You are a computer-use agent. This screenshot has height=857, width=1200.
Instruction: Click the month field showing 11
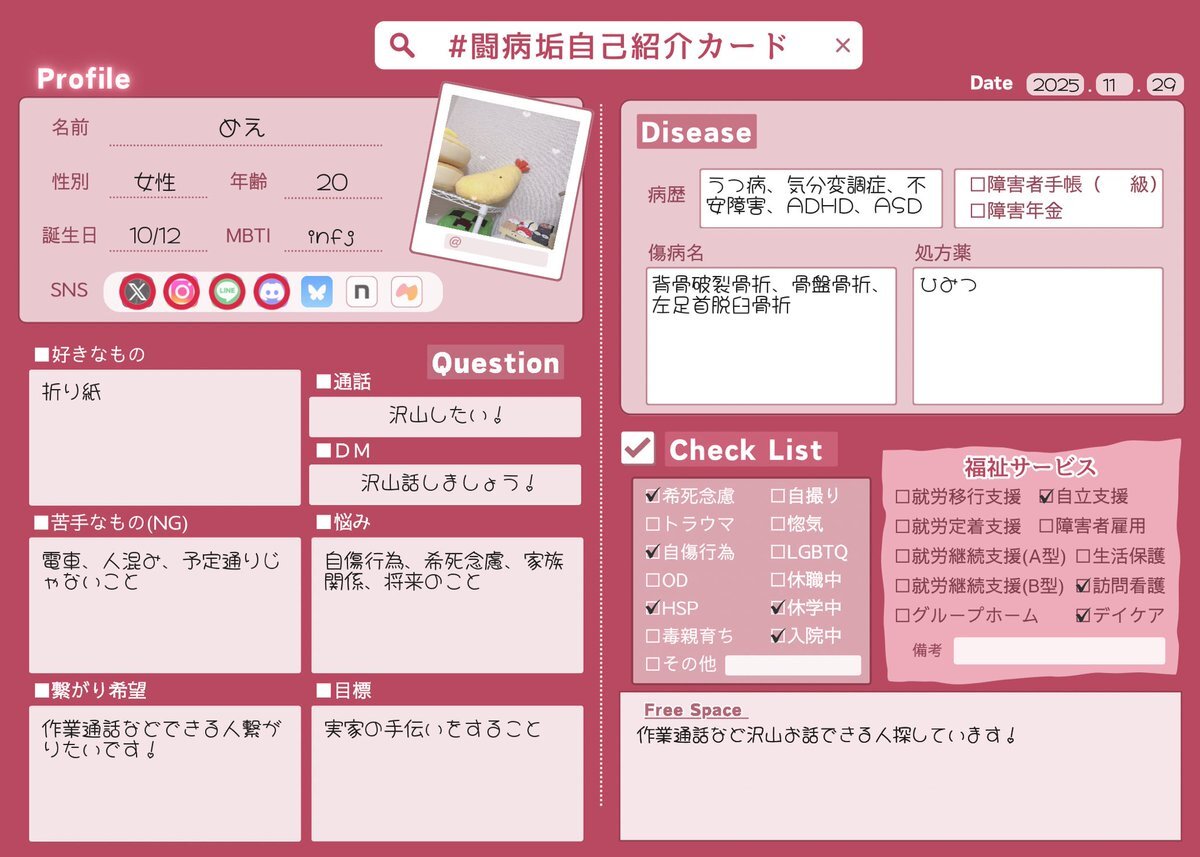(1114, 85)
